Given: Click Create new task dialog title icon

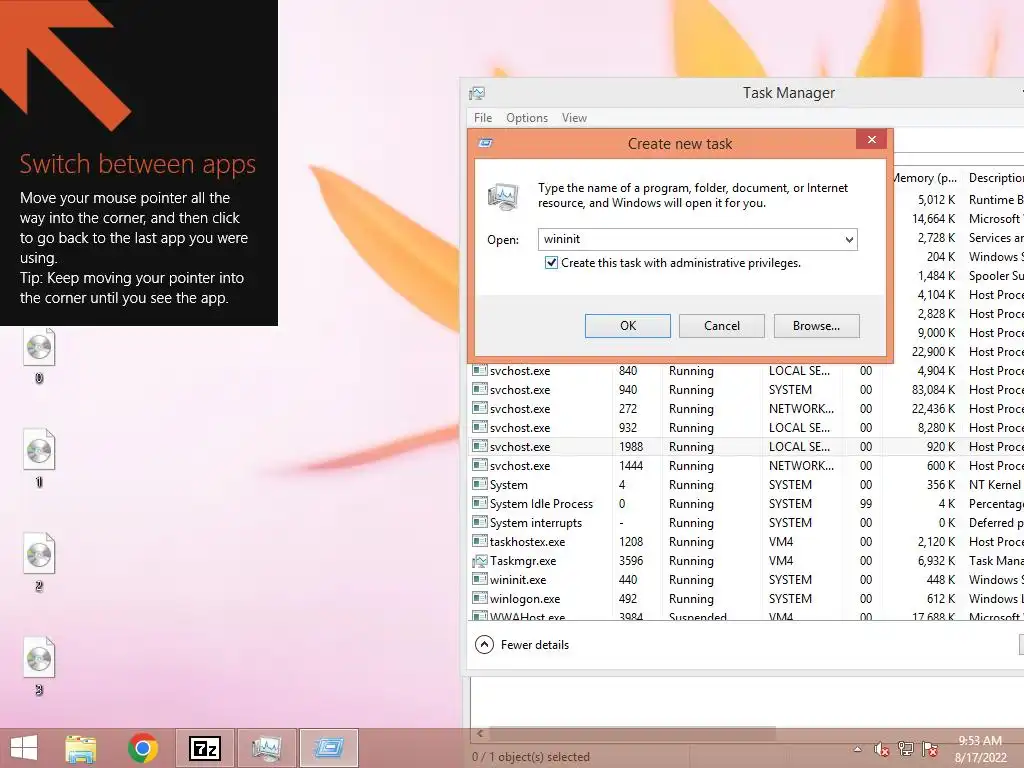Looking at the screenshot, I should point(486,143).
